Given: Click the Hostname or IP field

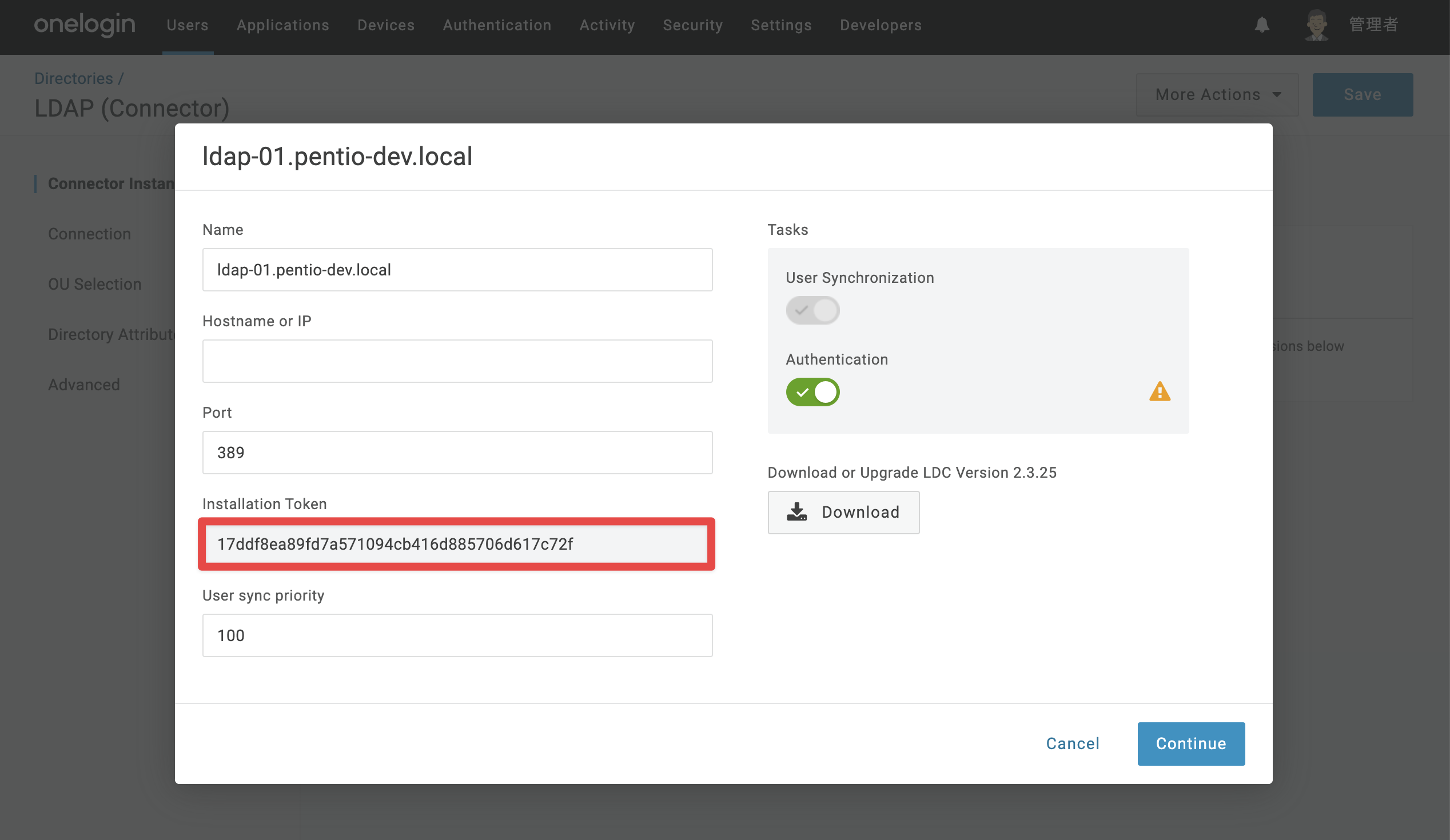Looking at the screenshot, I should pyautogui.click(x=457, y=361).
